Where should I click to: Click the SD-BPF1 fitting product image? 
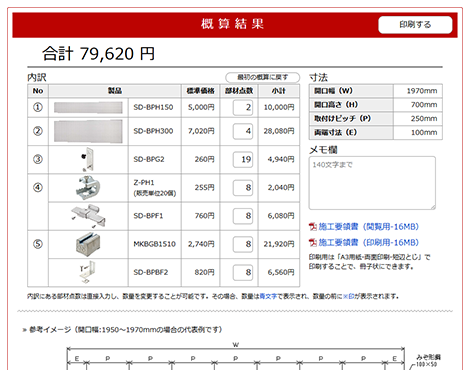click(x=88, y=216)
